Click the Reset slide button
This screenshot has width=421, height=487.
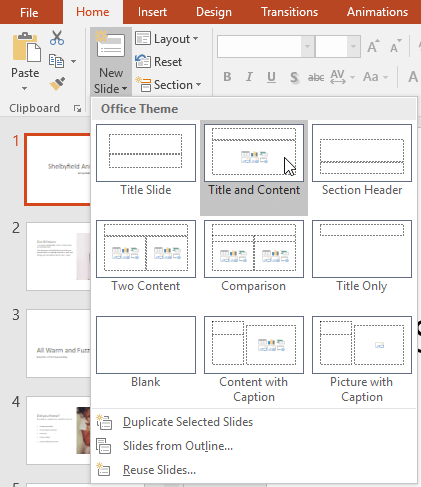click(159, 62)
